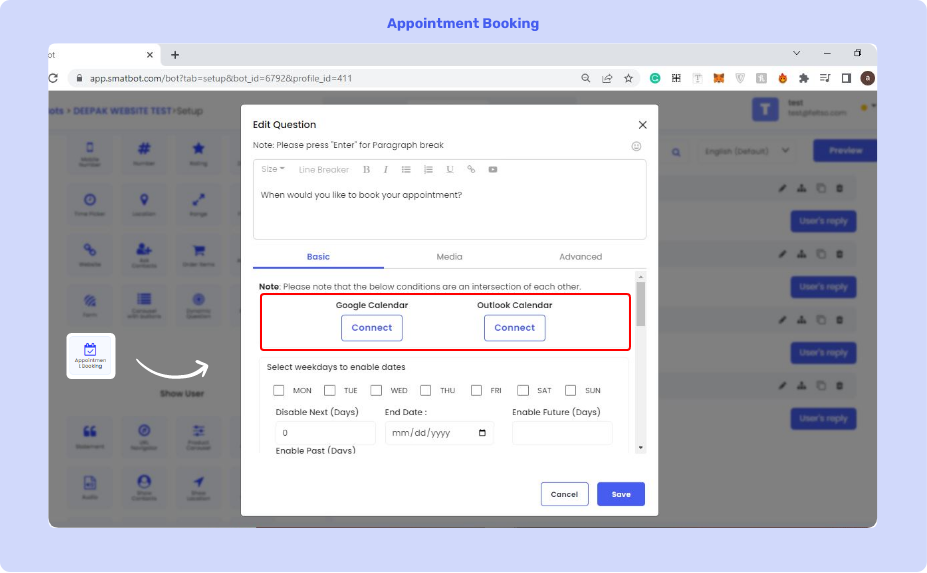Click the search magnifier beside language selector

(676, 152)
